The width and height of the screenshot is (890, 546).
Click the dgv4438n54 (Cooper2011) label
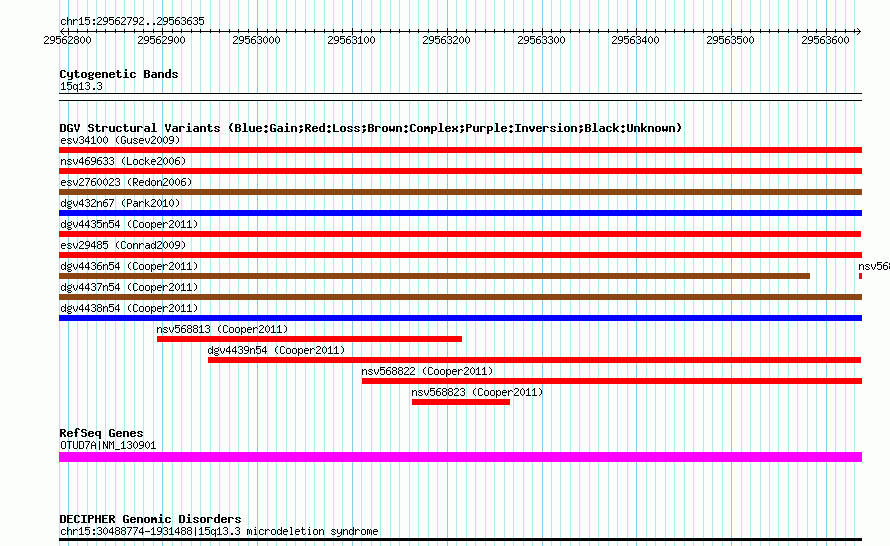(129, 308)
